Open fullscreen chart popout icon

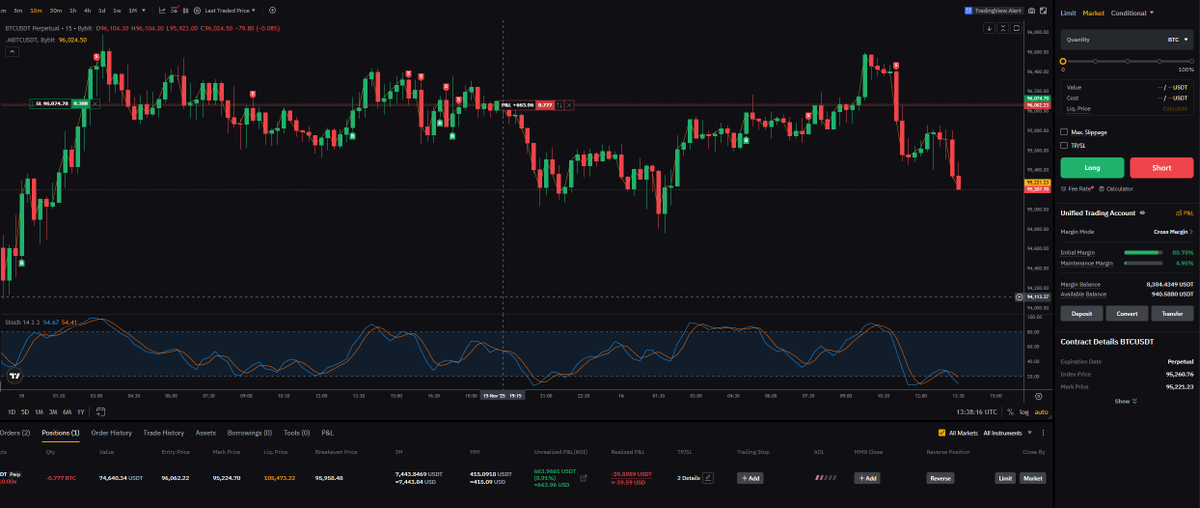pyautogui.click(x=1043, y=11)
